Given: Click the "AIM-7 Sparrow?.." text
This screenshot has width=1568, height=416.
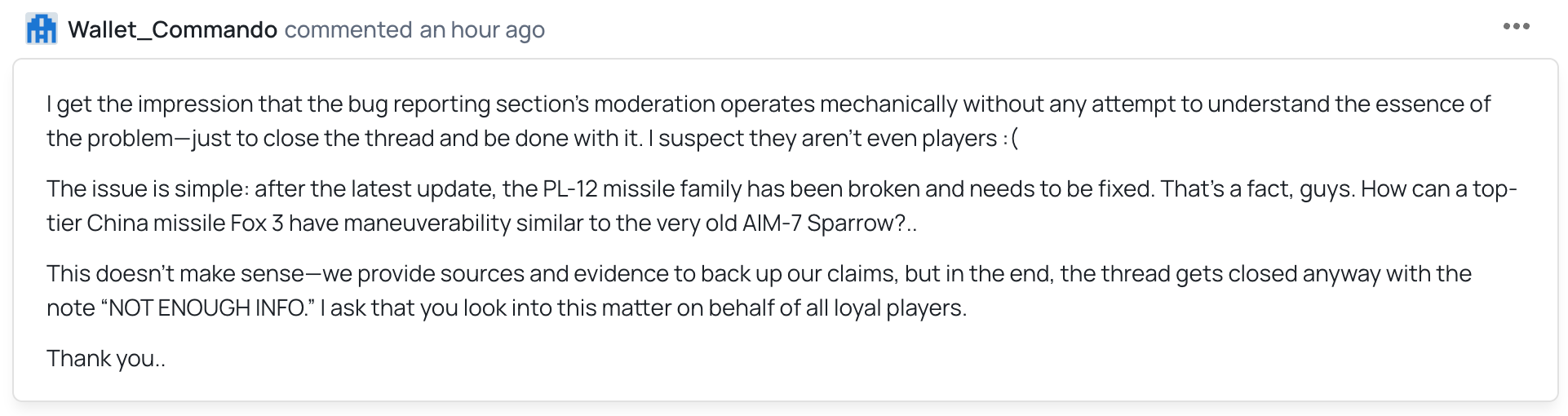Looking at the screenshot, I should [x=829, y=223].
